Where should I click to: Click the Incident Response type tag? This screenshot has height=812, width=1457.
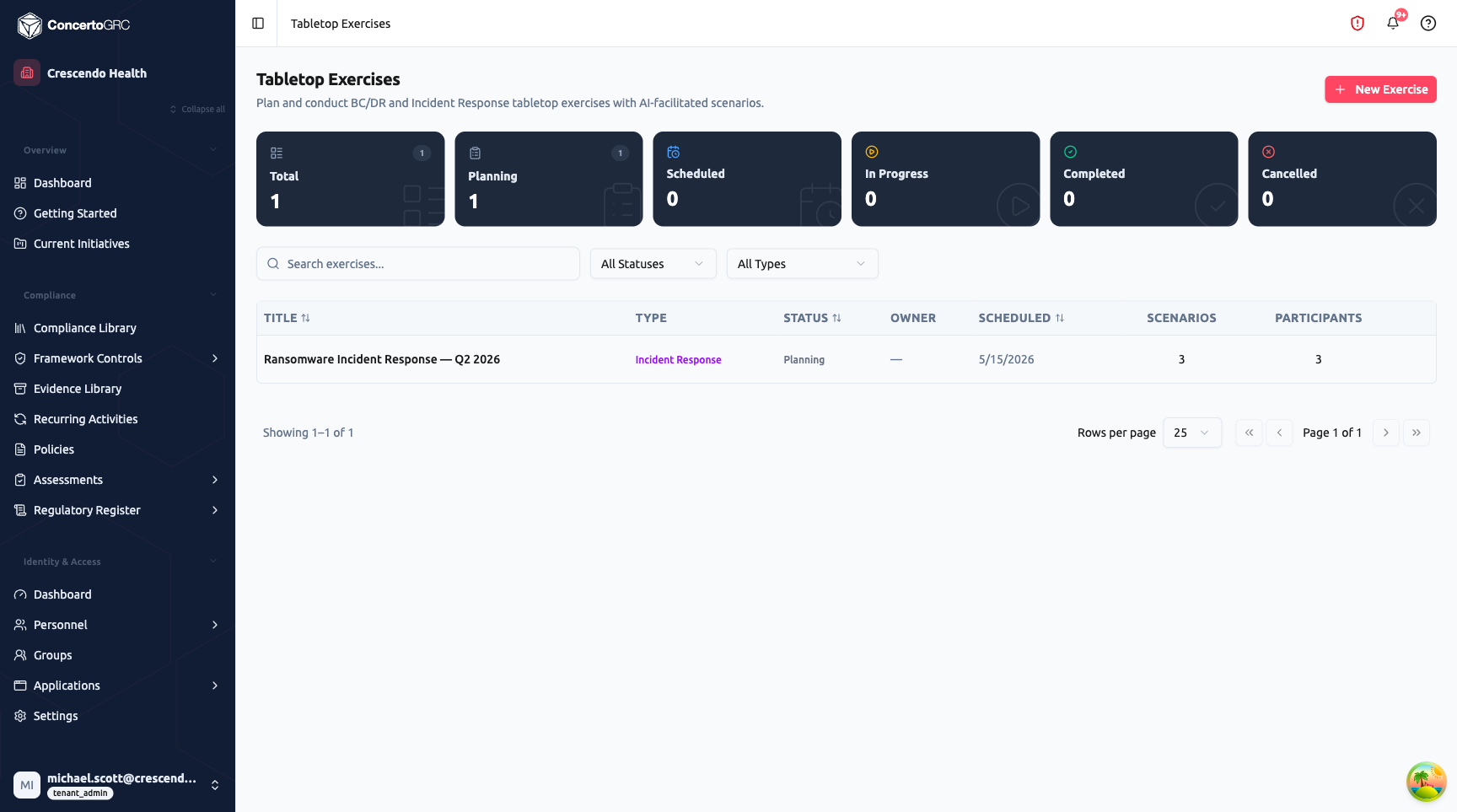[678, 360]
